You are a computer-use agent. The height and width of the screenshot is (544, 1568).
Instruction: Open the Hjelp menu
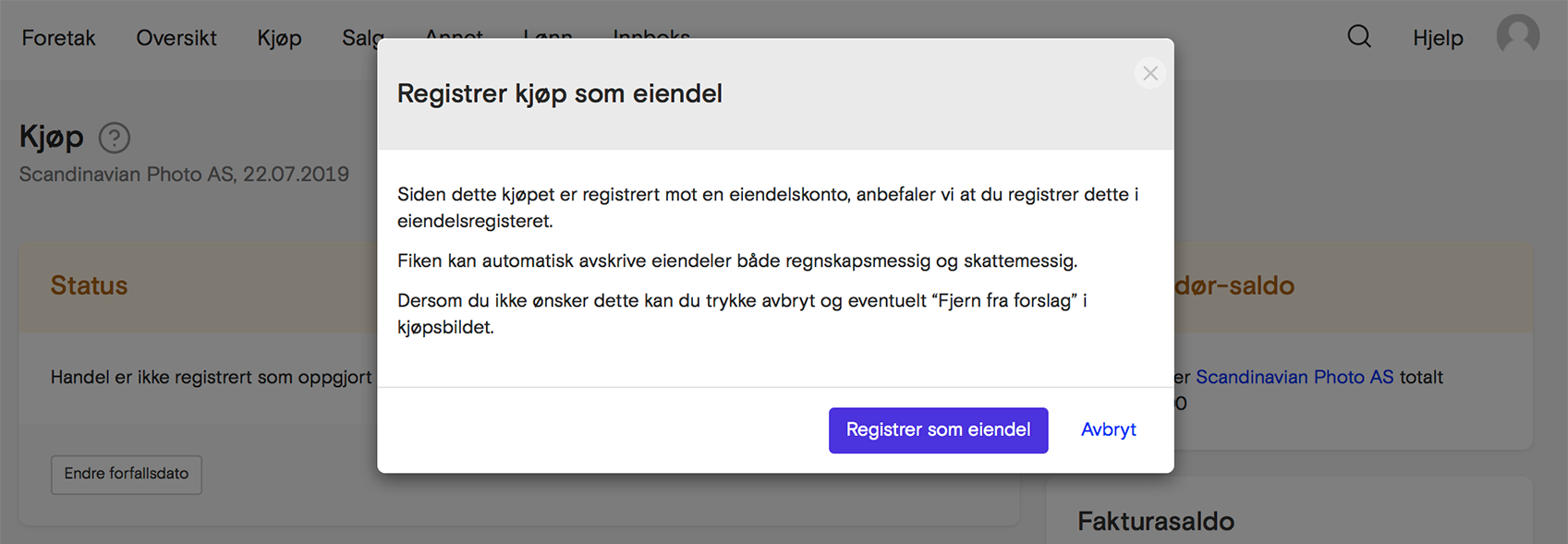(x=1438, y=38)
